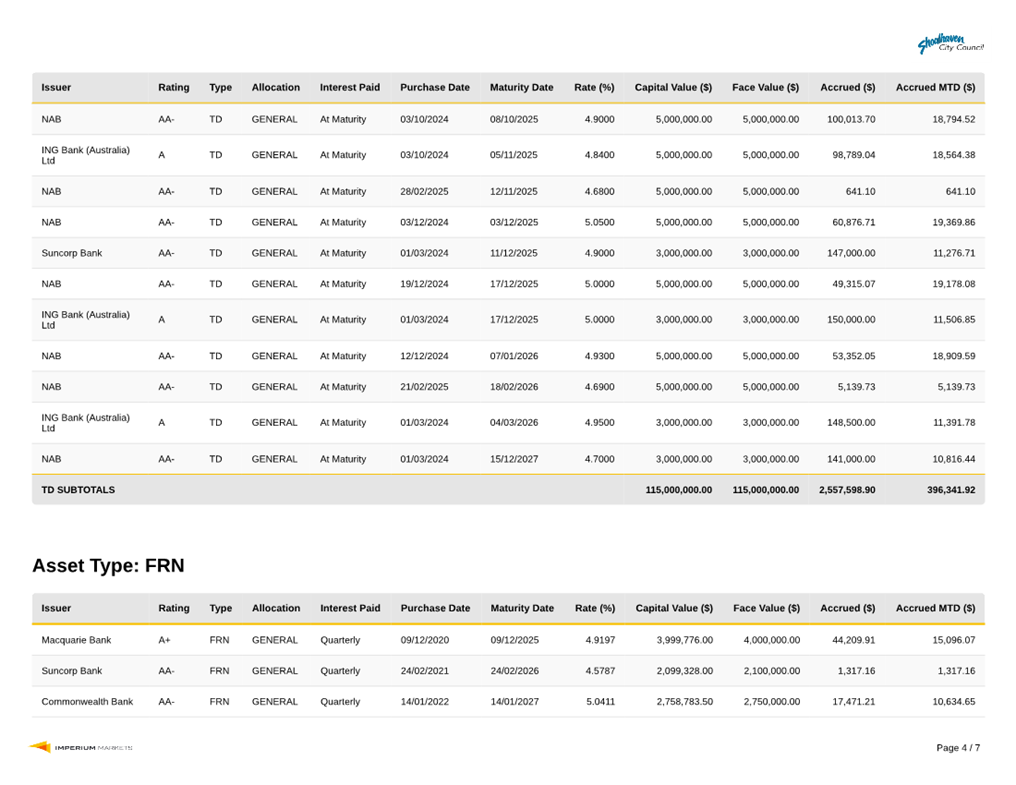Click the A+ rating for Macquarie Bank
The height and width of the screenshot is (785, 1016).
[x=164, y=640]
